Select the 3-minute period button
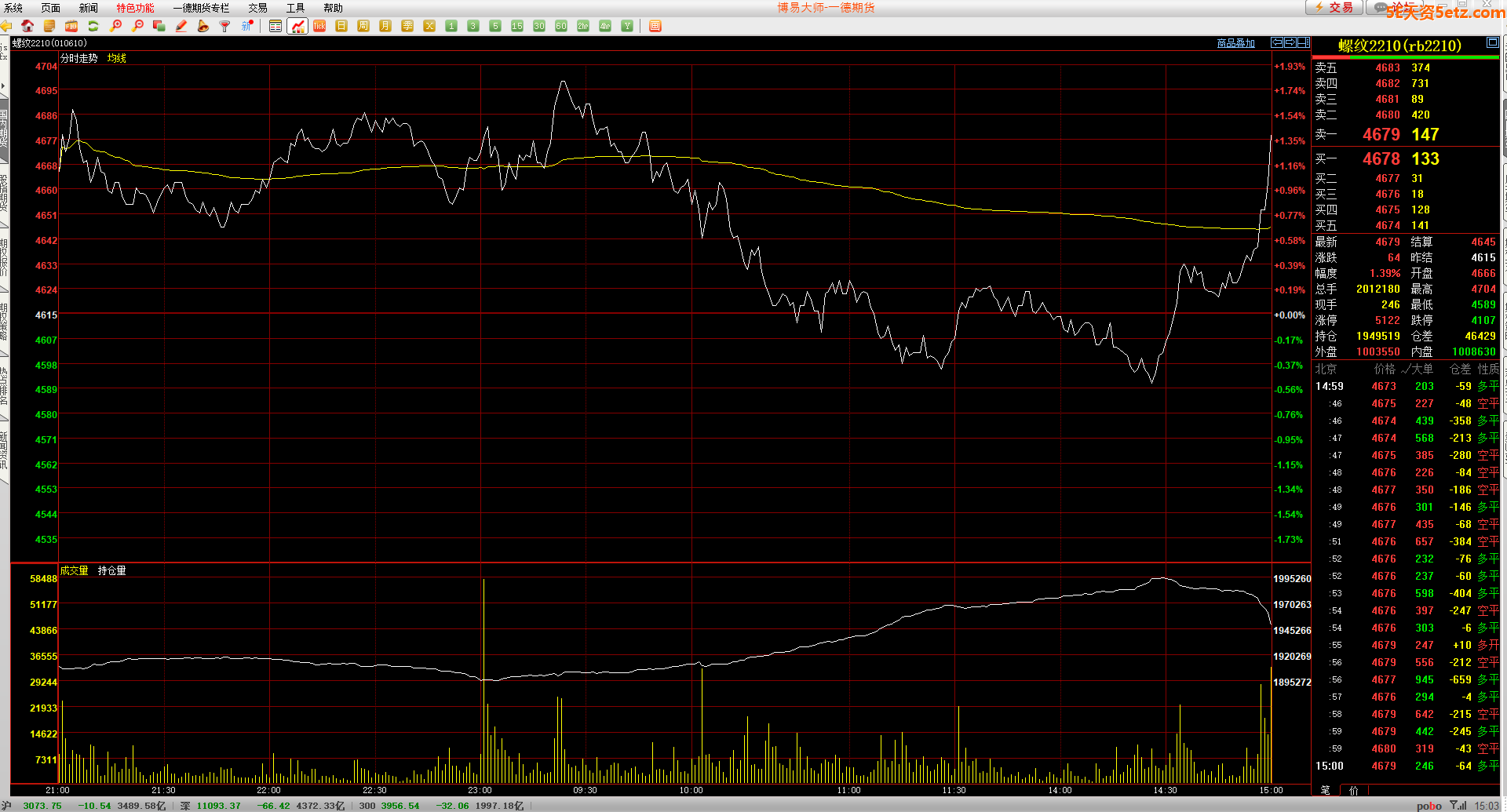1507x812 pixels. click(x=473, y=26)
